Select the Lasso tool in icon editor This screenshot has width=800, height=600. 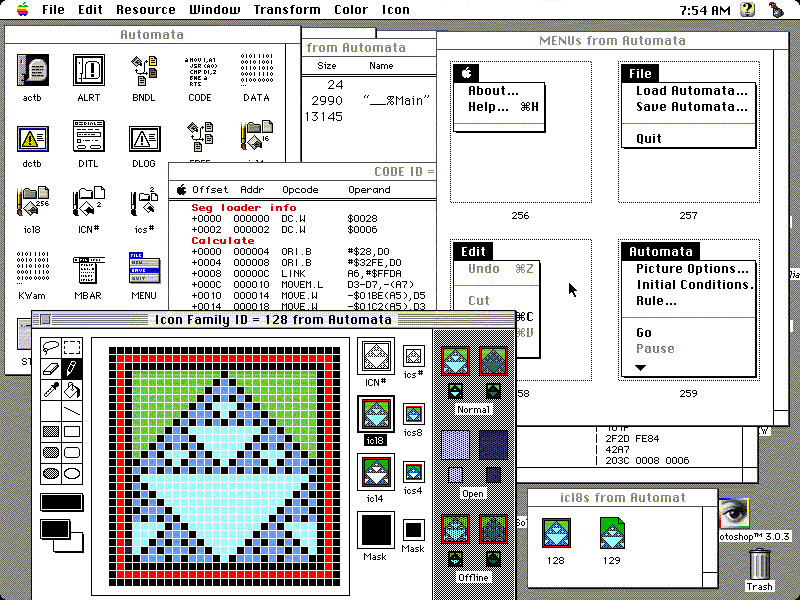click(50, 348)
